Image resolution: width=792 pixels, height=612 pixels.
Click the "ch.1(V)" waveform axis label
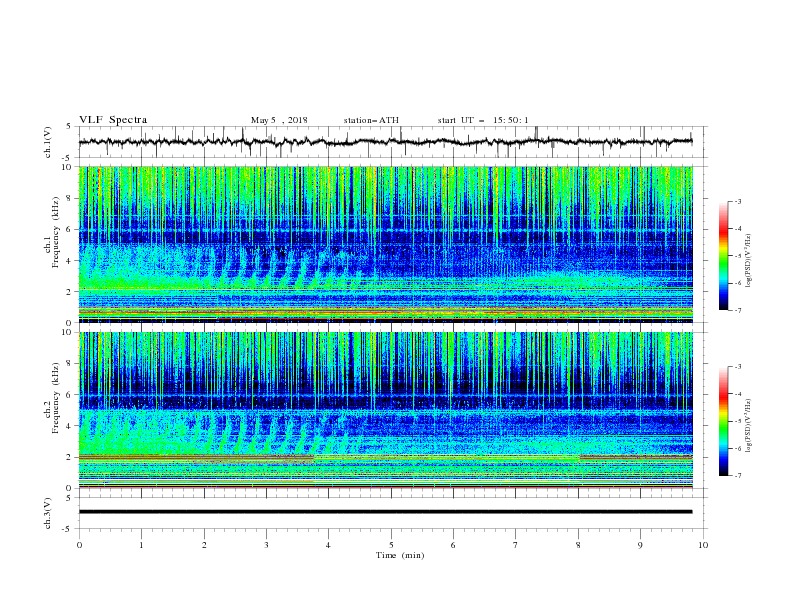48,142
